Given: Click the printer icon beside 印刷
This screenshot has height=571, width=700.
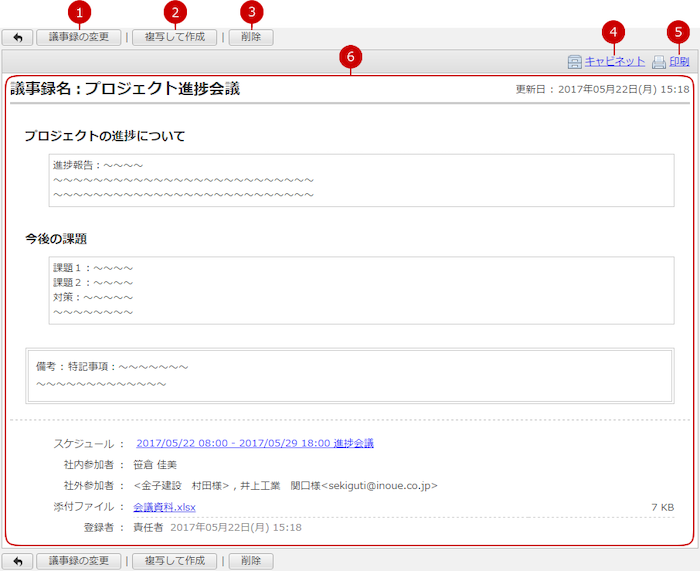Looking at the screenshot, I should [658, 62].
